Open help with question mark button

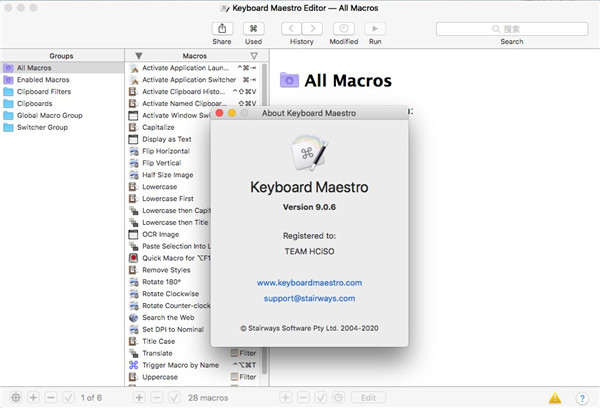(582, 398)
